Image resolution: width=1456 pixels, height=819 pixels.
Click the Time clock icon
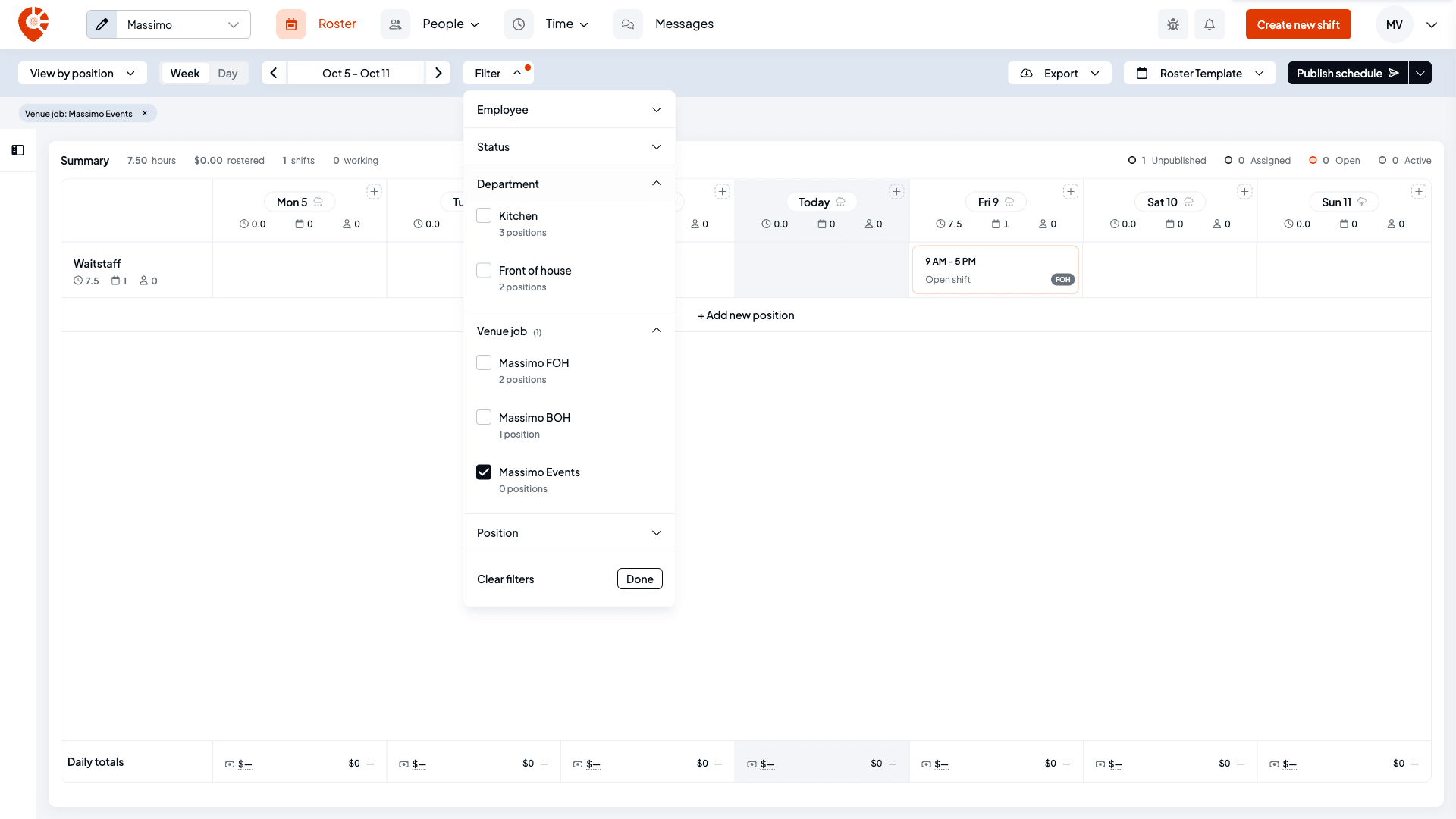click(x=519, y=24)
